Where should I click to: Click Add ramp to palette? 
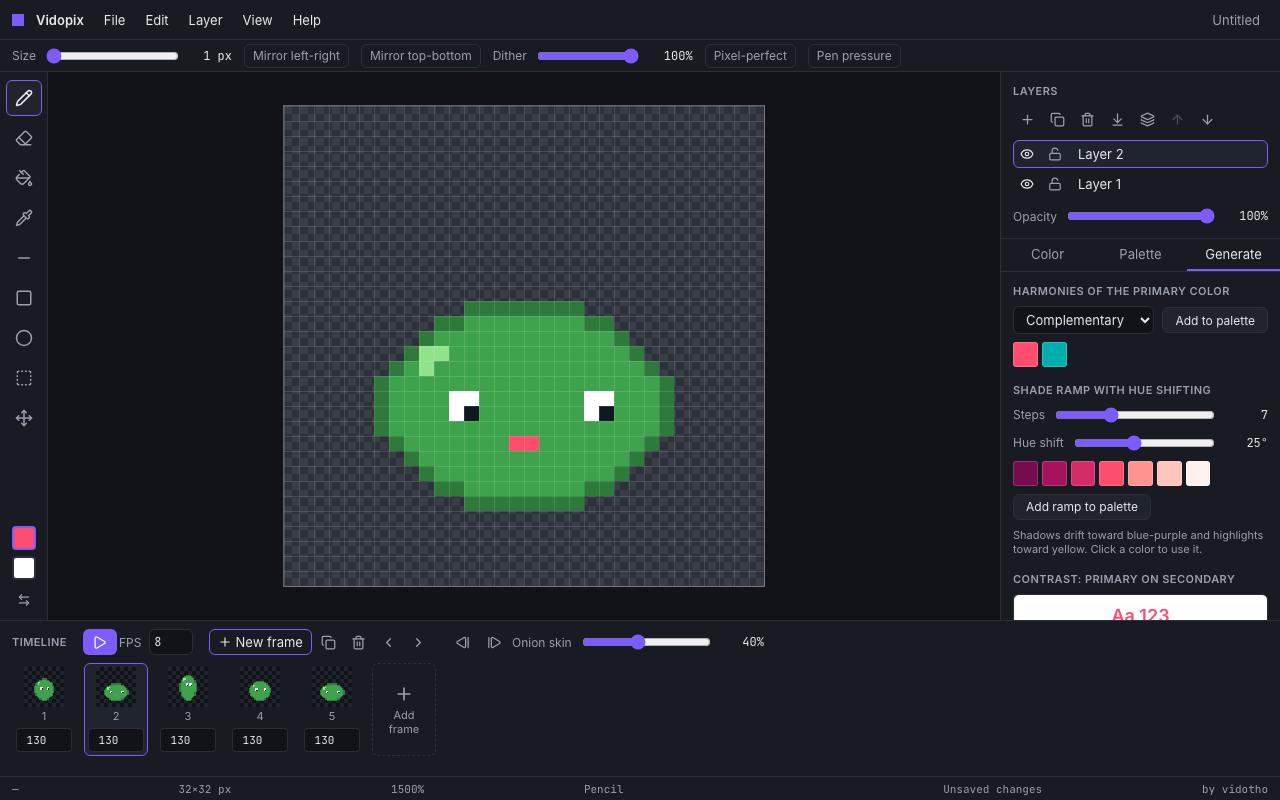coord(1082,507)
